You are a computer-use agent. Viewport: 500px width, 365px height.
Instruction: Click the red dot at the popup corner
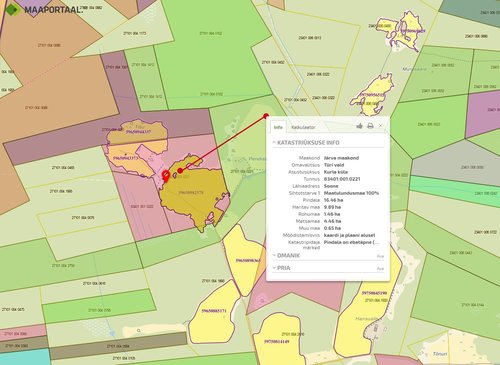pos(266,116)
